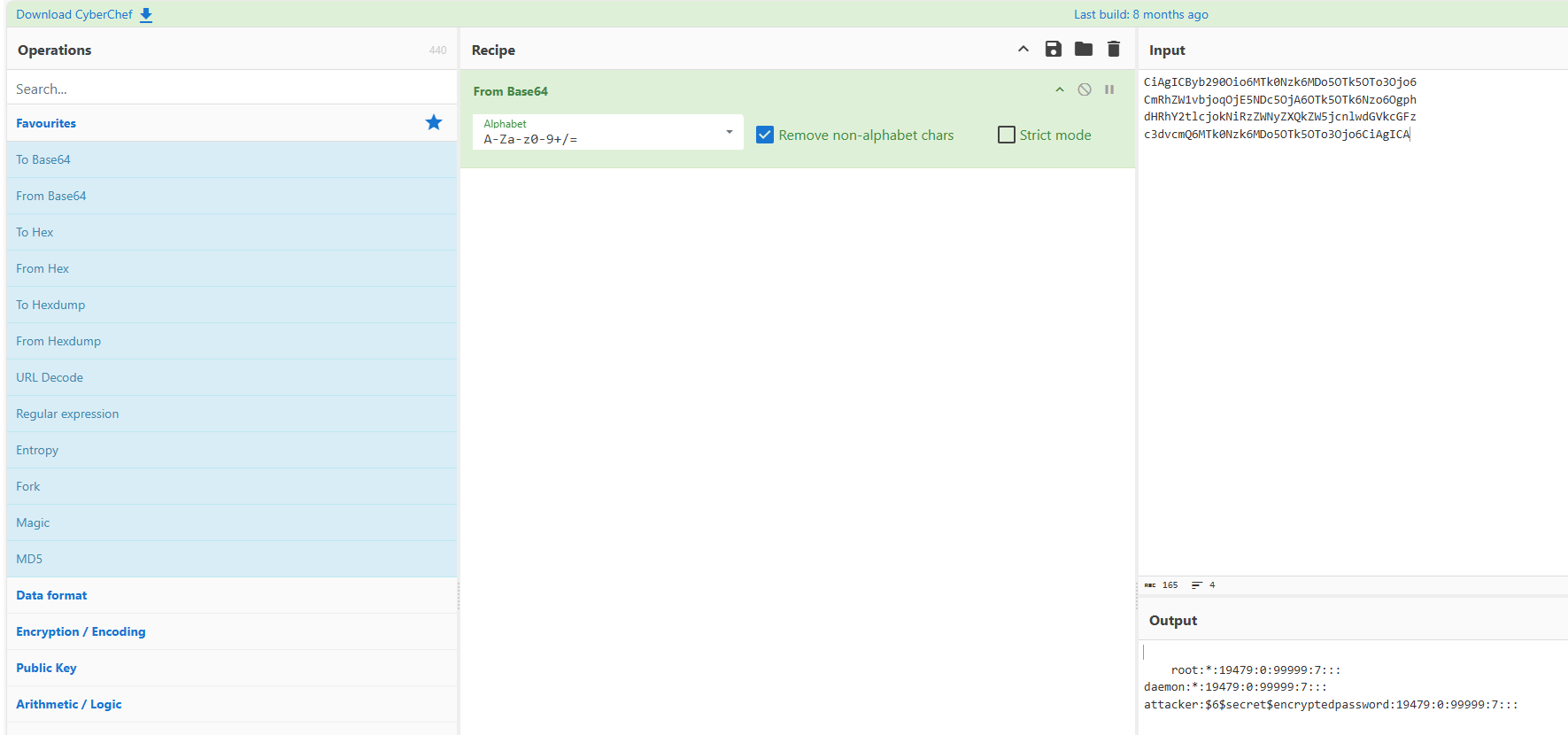Click the input character count indicator 165
Viewport: 1568px width, 735px height.
tap(1162, 584)
